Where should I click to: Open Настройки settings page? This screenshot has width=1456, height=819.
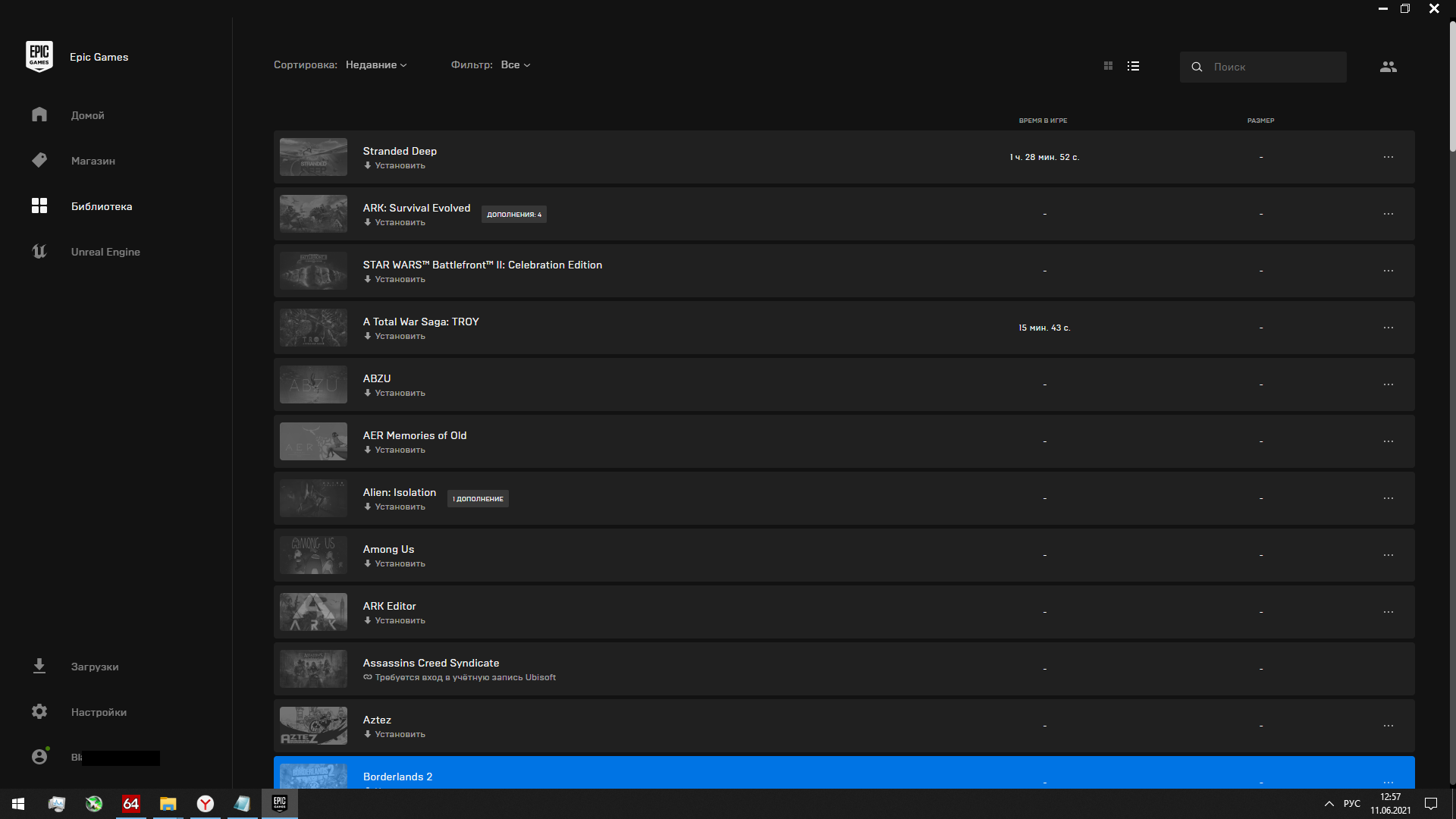[99, 712]
